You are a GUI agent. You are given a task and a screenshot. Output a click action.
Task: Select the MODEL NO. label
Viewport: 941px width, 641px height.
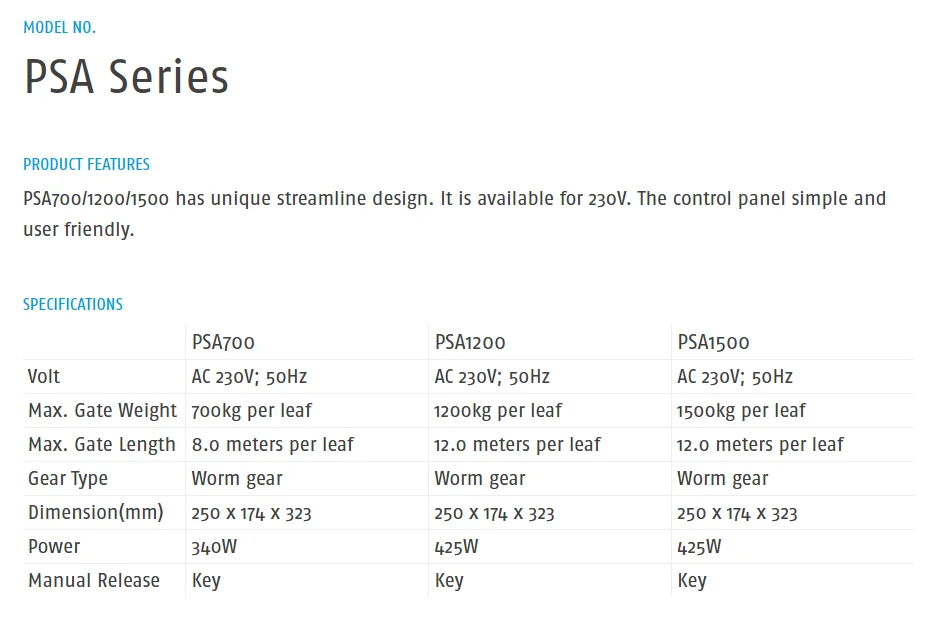(59, 28)
